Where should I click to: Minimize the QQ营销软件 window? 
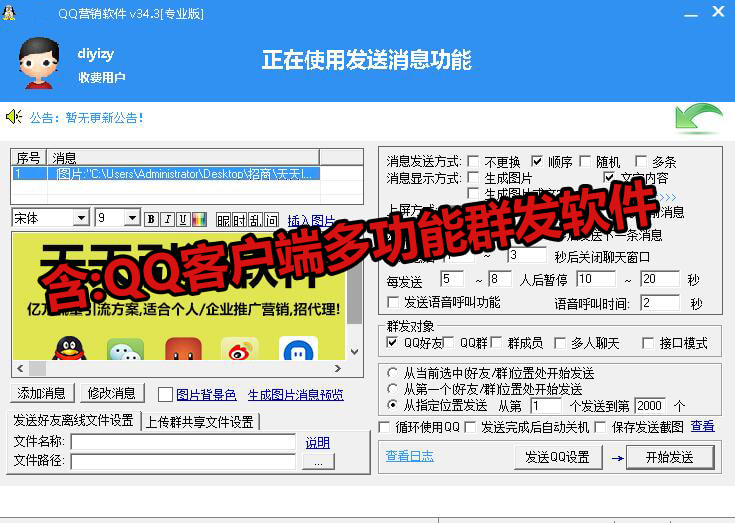tap(690, 14)
